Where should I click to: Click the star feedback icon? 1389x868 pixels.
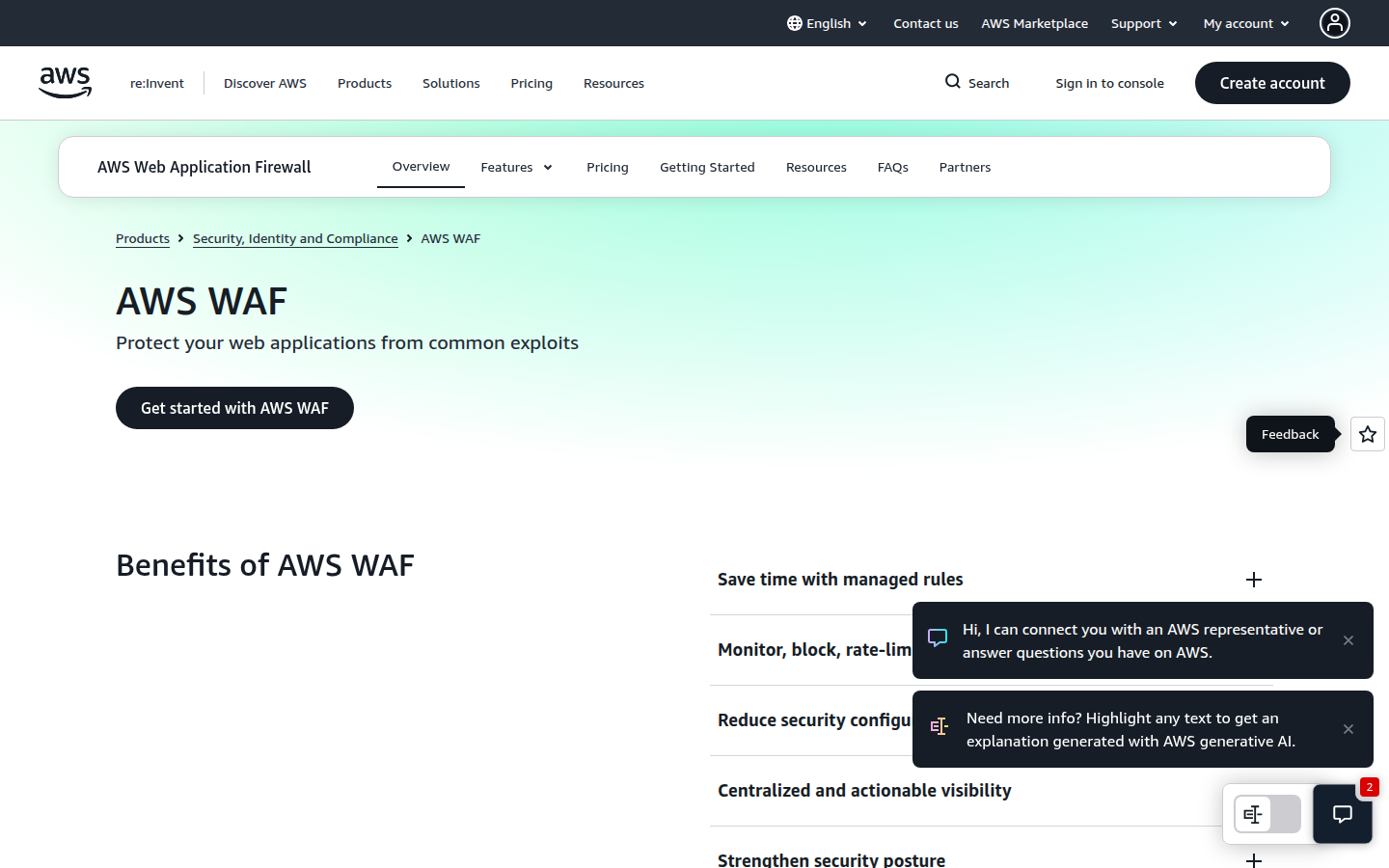tap(1368, 434)
